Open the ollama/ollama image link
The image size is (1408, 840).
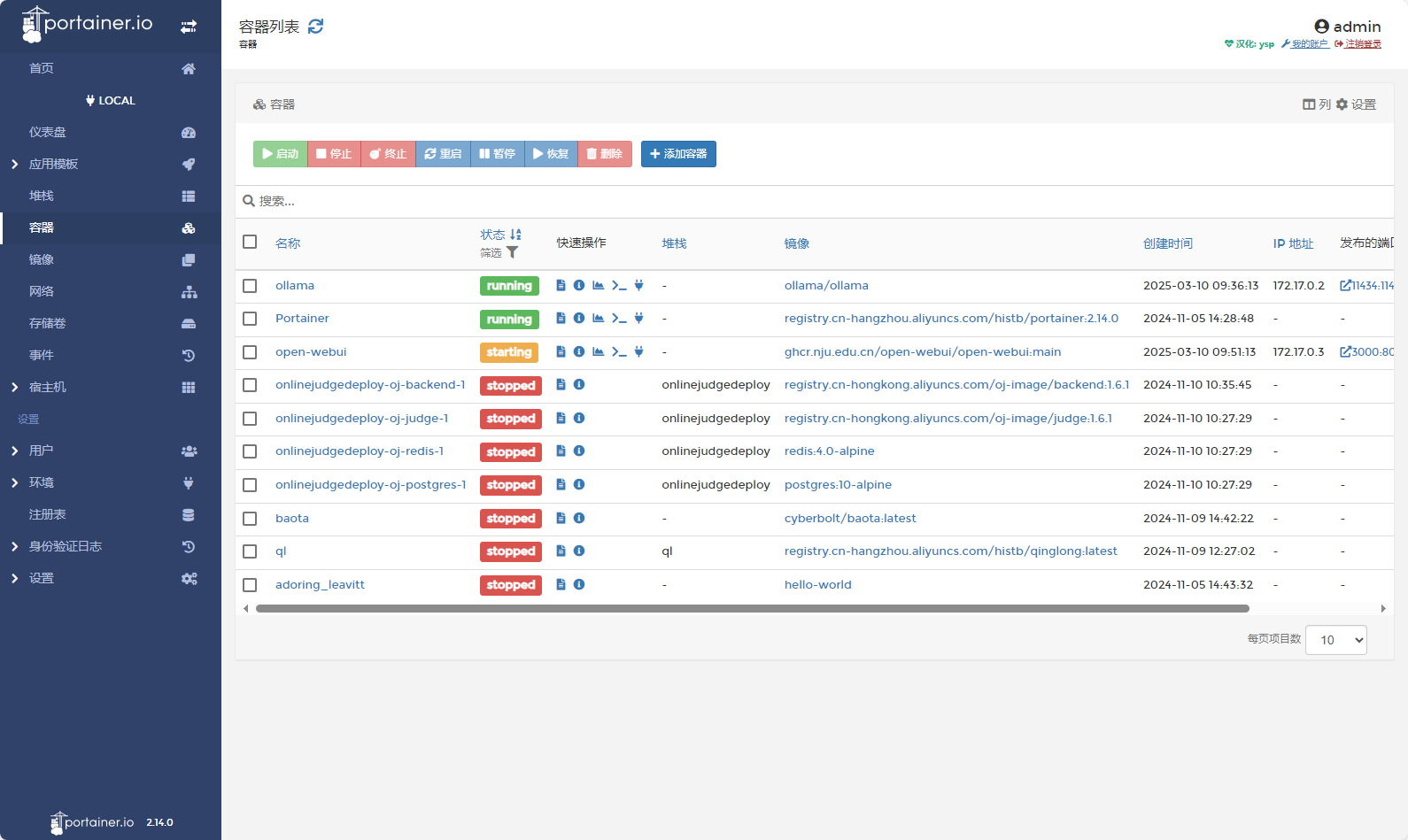(x=826, y=285)
